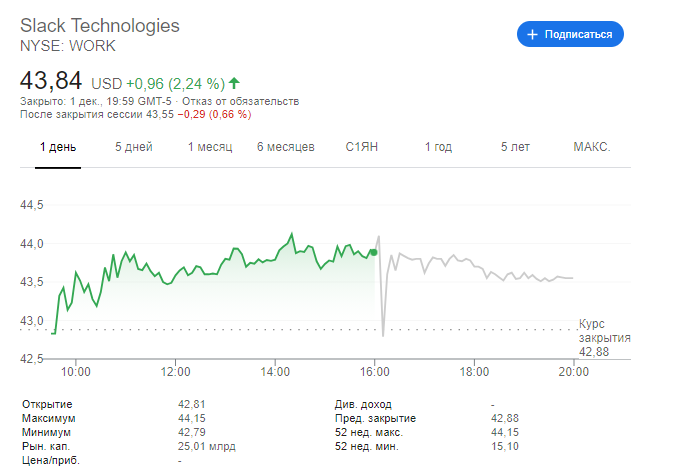Image resolution: width=675 pixels, height=469 pixels.
Task: Click the 20:00 time axis label
Action: point(574,372)
